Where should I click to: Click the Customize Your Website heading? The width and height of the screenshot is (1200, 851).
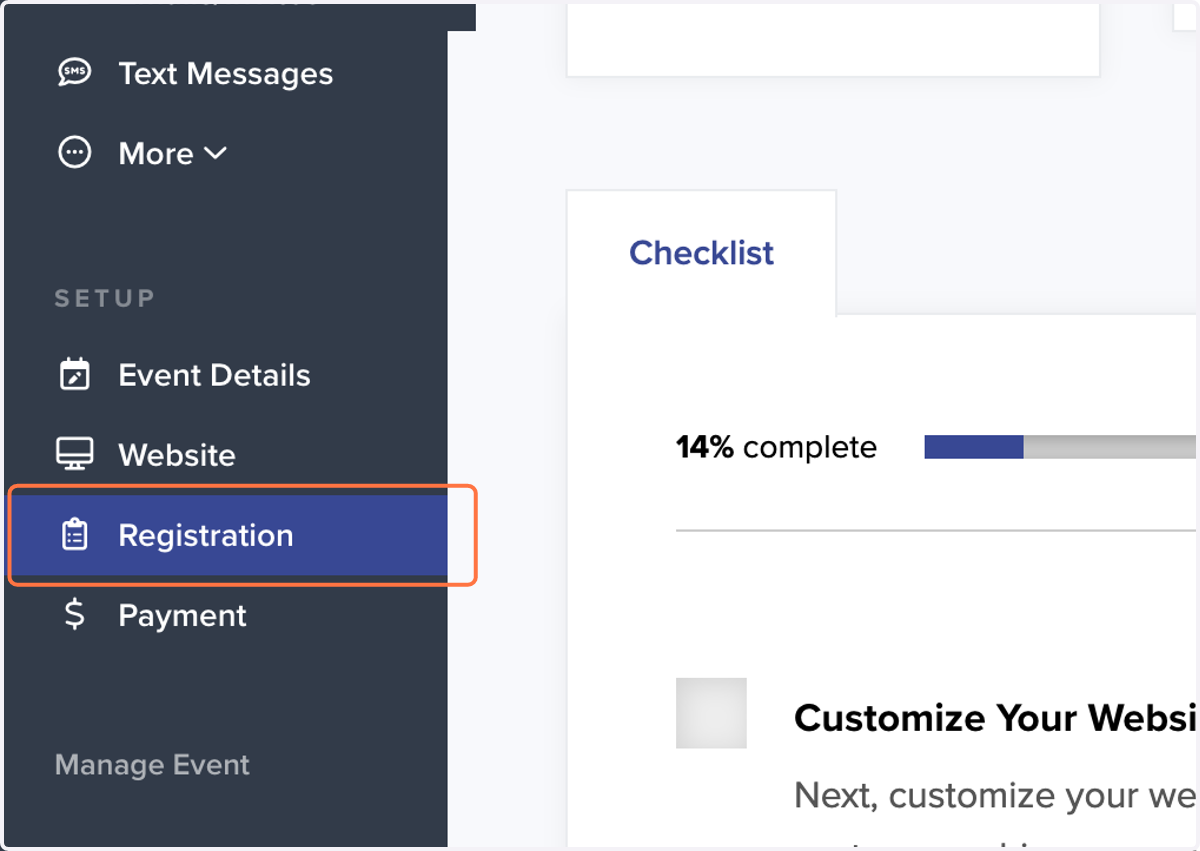coord(996,718)
